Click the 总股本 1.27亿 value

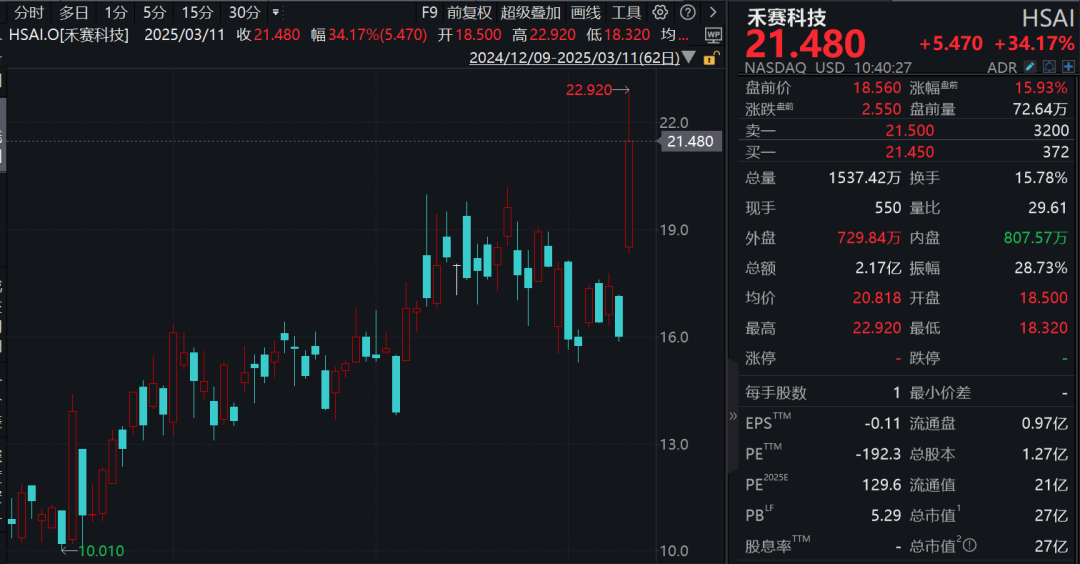1044,455
